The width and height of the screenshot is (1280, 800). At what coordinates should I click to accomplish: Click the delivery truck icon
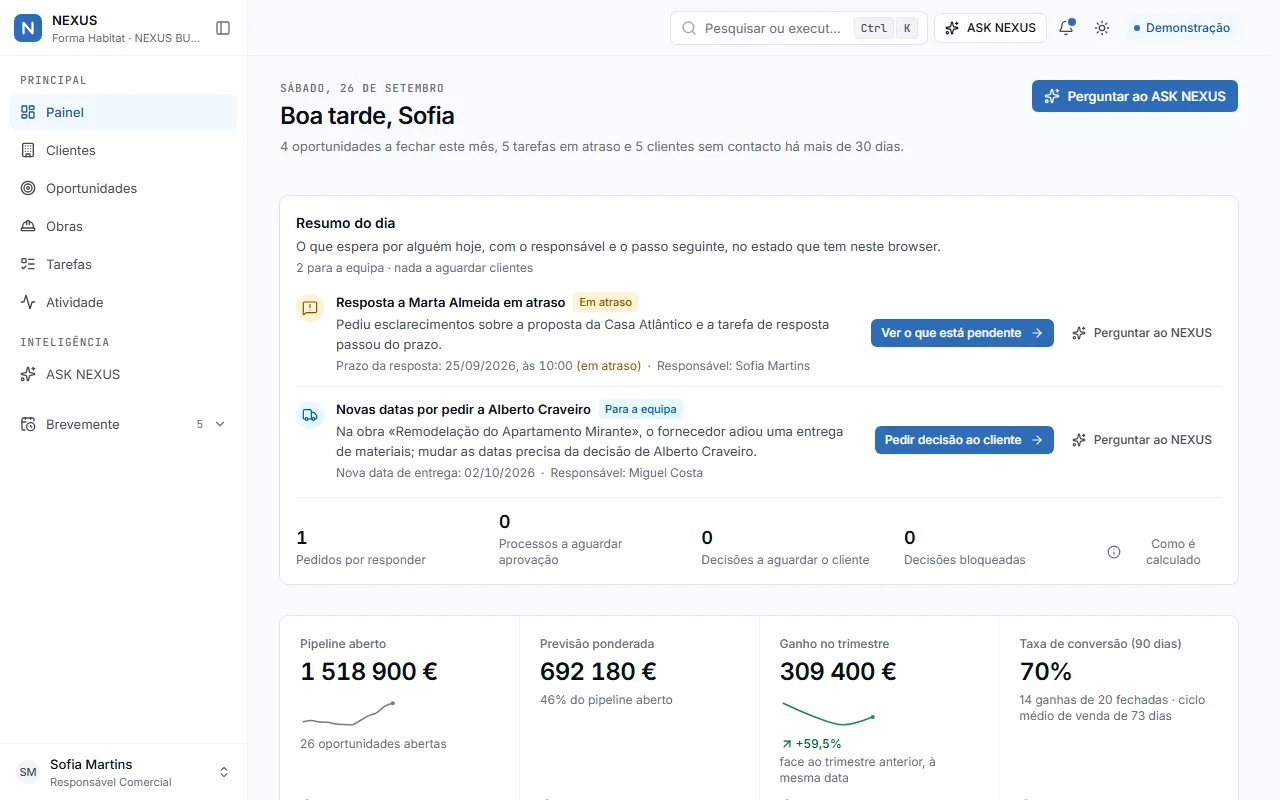pos(310,415)
